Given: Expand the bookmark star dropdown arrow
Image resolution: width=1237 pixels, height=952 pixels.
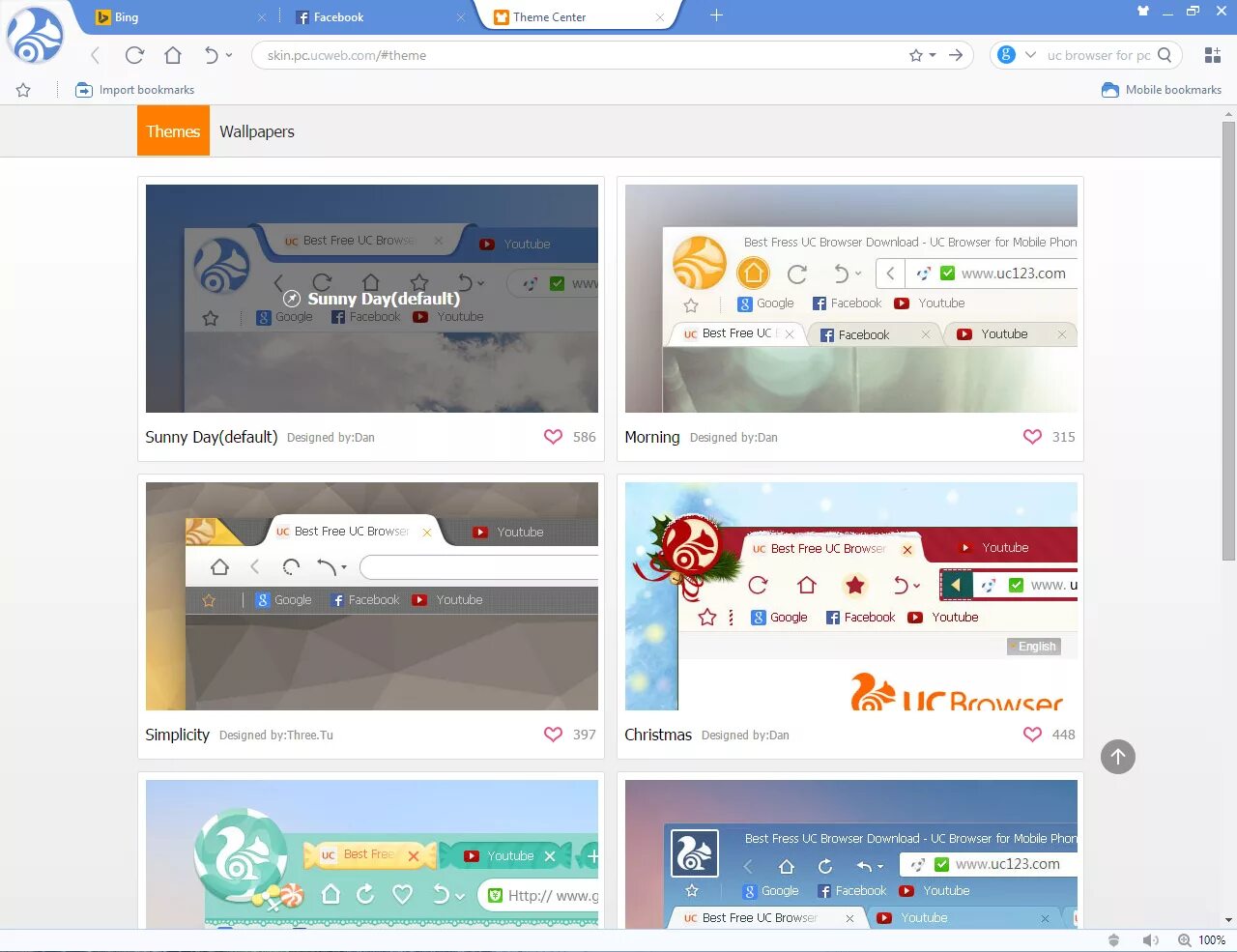Looking at the screenshot, I should pos(933,55).
